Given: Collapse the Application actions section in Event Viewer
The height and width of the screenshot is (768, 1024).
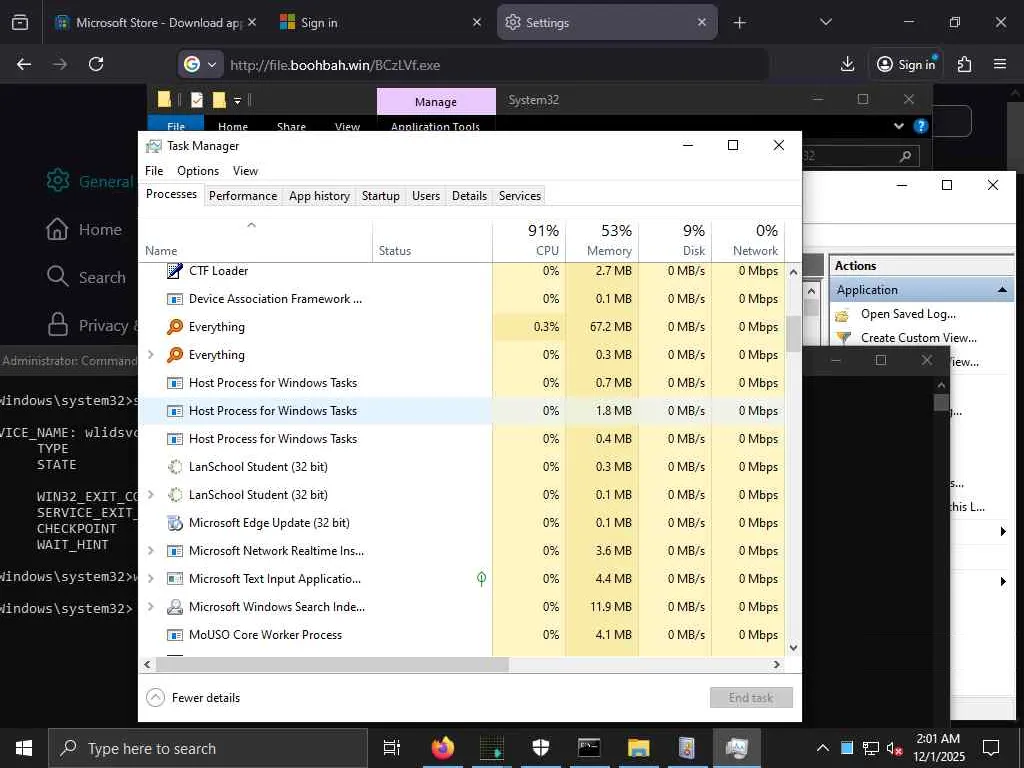Looking at the screenshot, I should (1002, 290).
